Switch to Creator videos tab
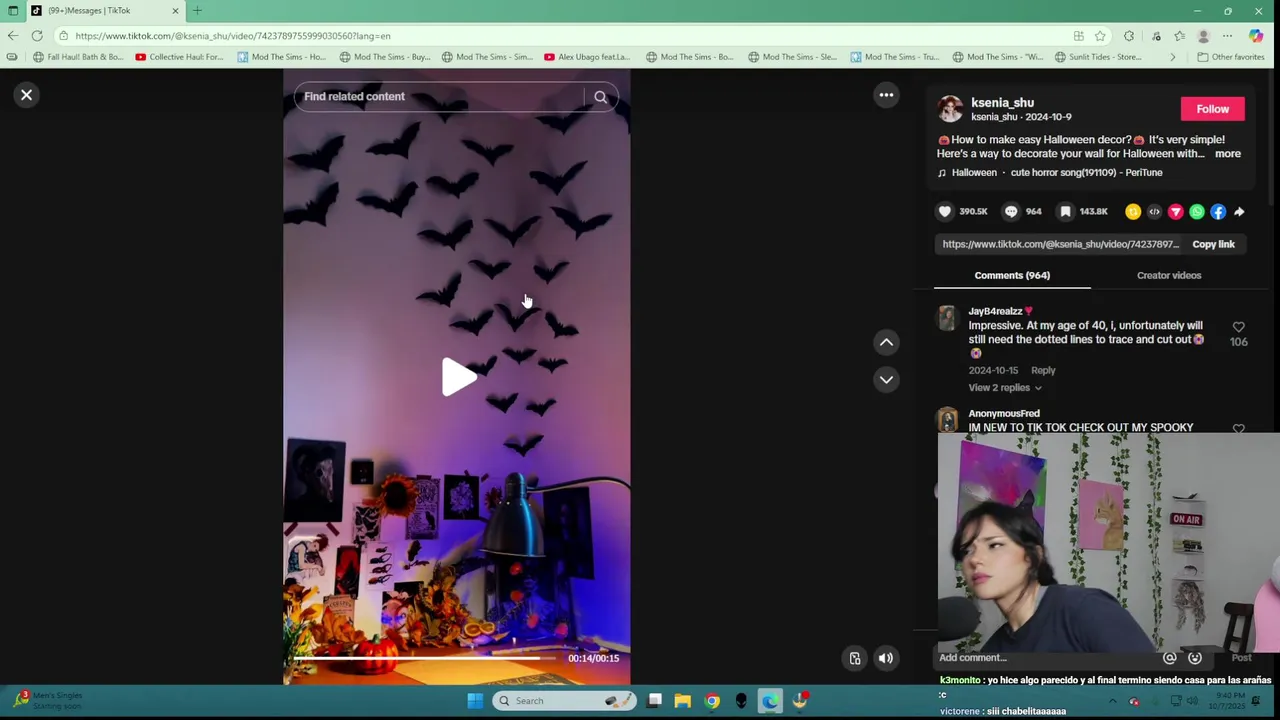The height and width of the screenshot is (720, 1280). coord(1169,275)
